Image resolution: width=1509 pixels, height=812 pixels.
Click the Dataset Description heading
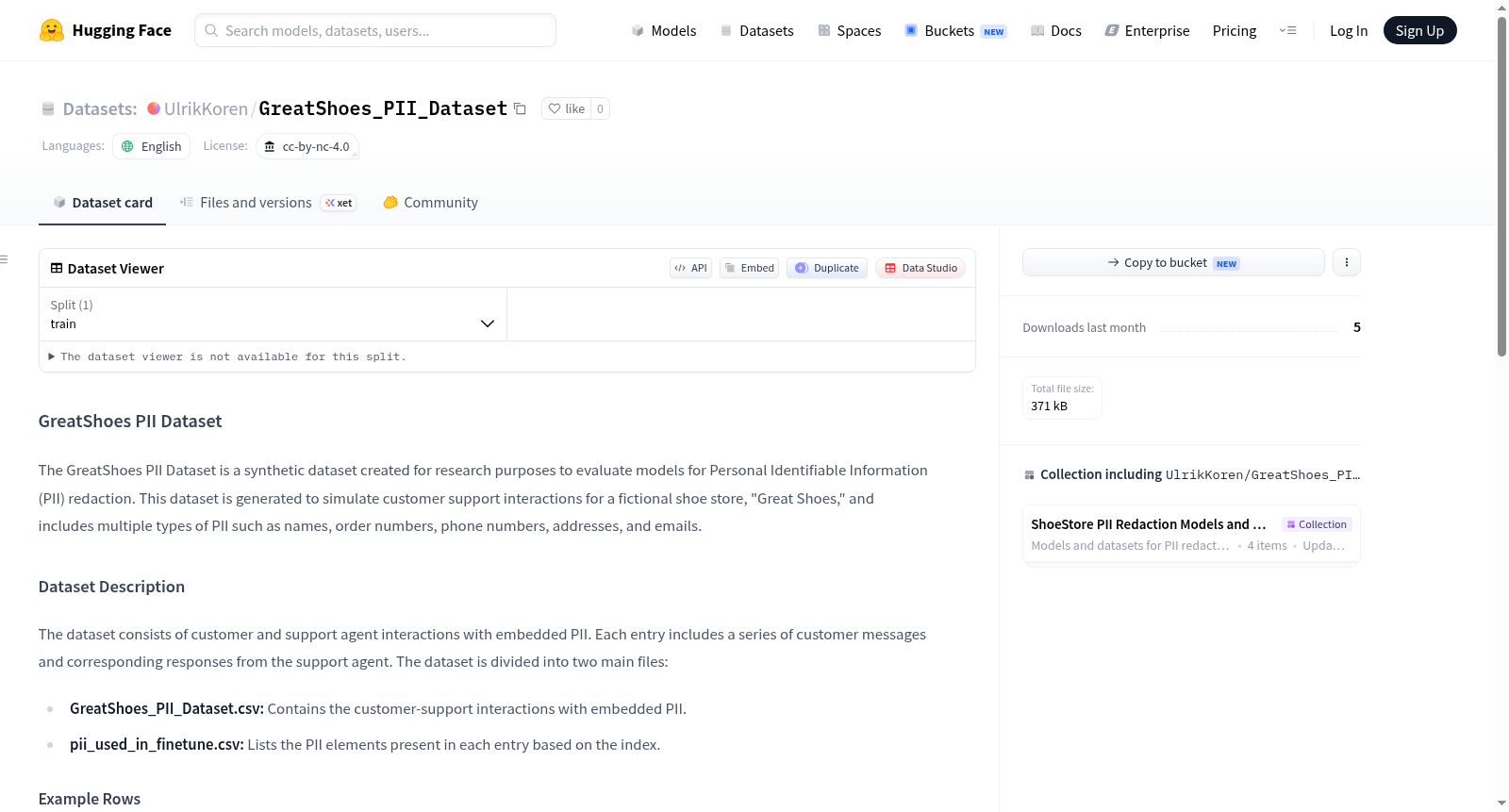click(111, 587)
